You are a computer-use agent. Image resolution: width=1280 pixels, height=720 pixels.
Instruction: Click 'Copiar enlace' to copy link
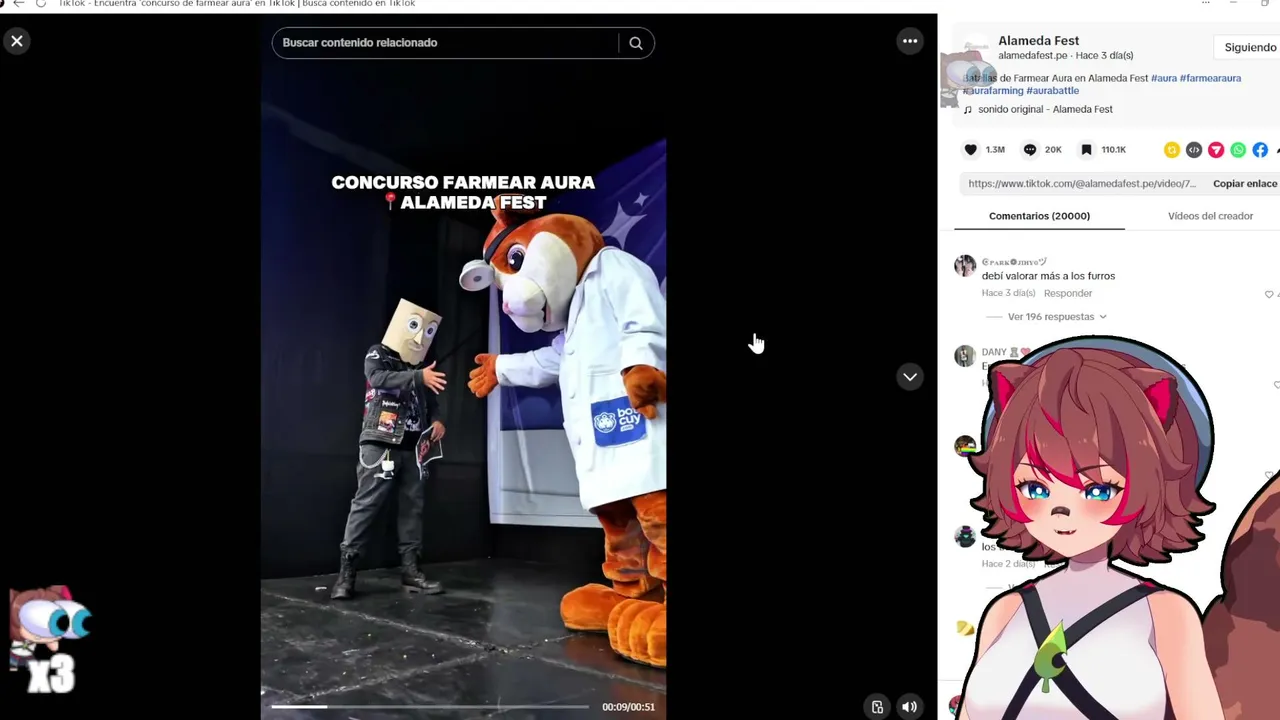tap(1245, 184)
